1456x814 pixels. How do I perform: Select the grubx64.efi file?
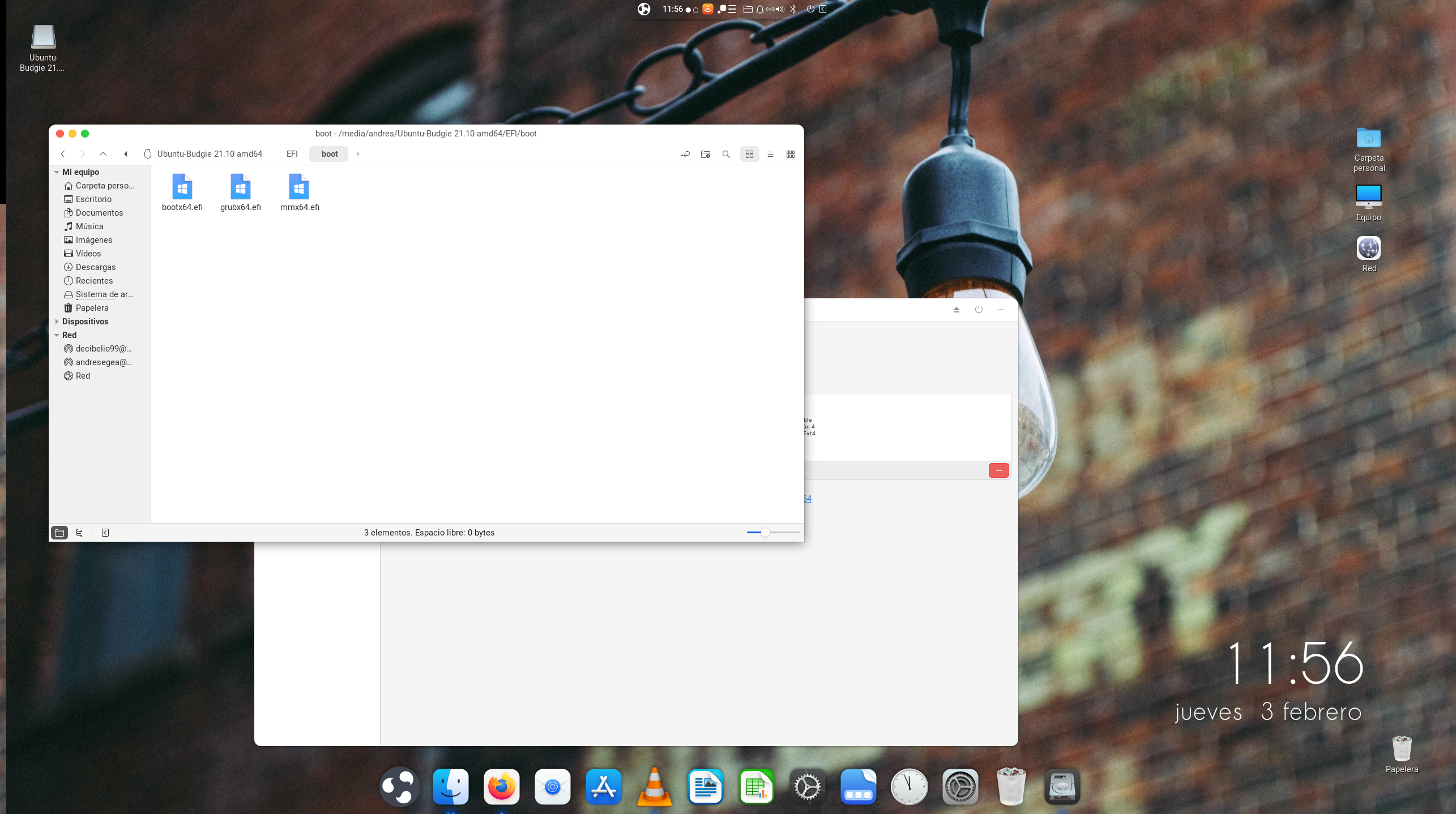[x=241, y=192]
